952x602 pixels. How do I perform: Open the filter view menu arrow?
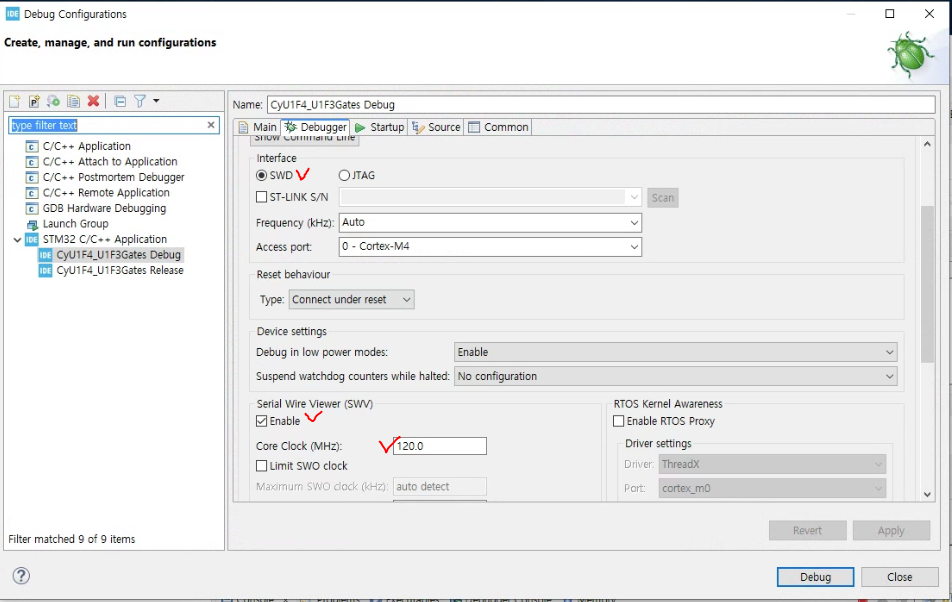(156, 101)
